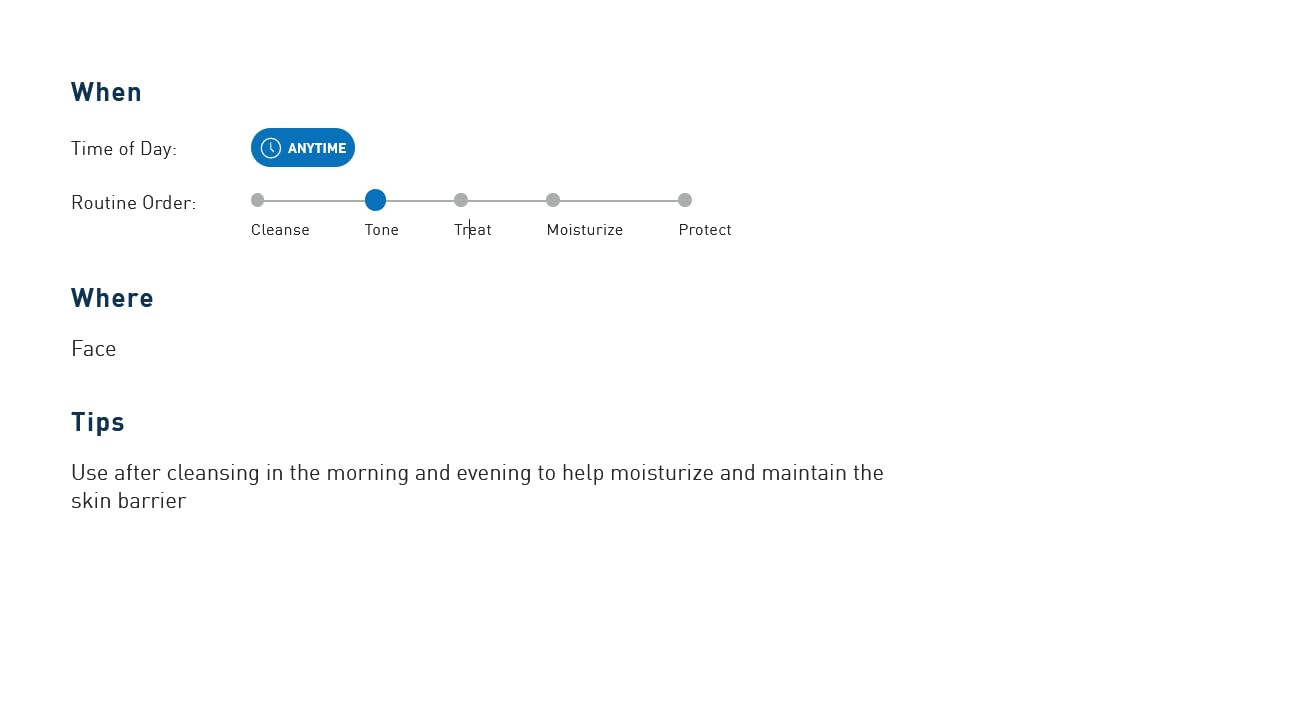Select the ANYTIME time-of-day pill
Screen dimensions: 1310x713
coord(303,148)
